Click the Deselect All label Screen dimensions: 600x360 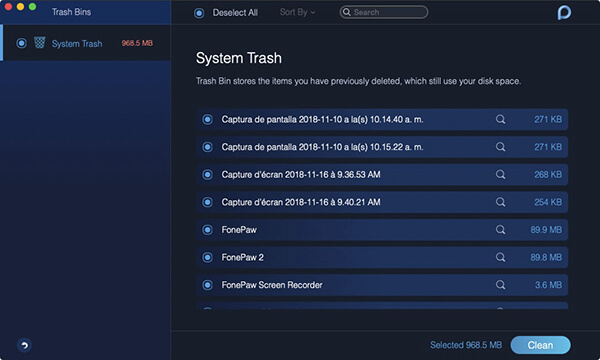(x=235, y=13)
